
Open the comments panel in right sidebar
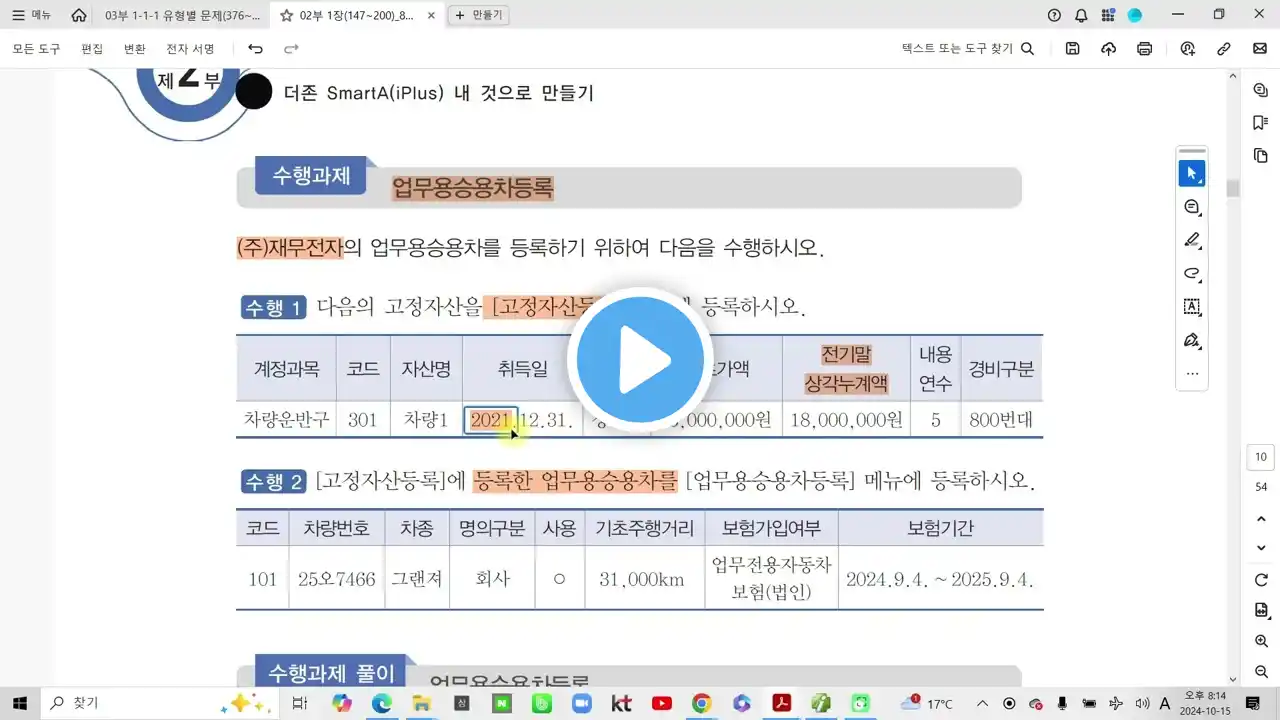pyautogui.click(x=1260, y=90)
